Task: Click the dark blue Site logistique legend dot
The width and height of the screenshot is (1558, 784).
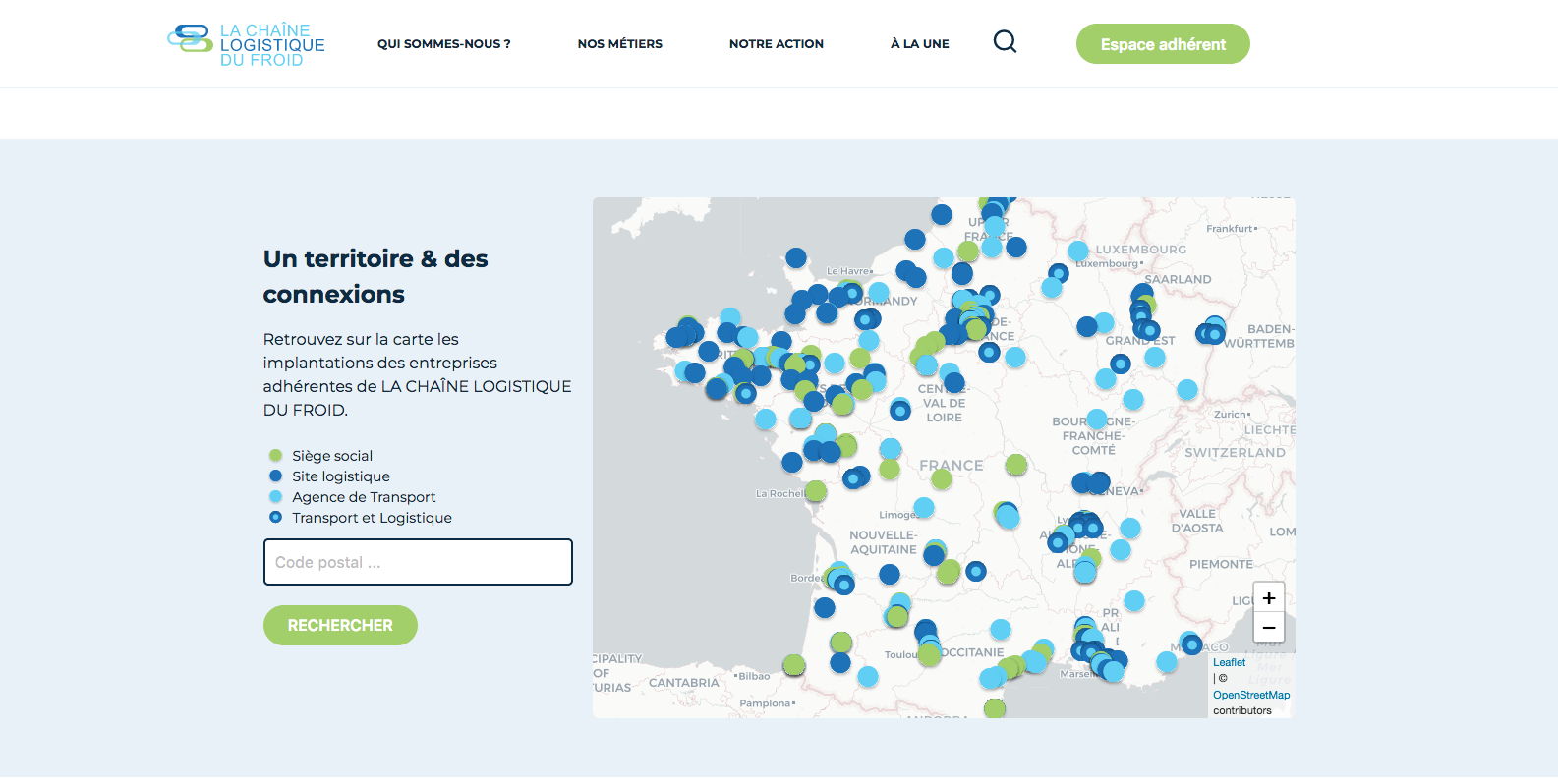Action: coord(275,476)
